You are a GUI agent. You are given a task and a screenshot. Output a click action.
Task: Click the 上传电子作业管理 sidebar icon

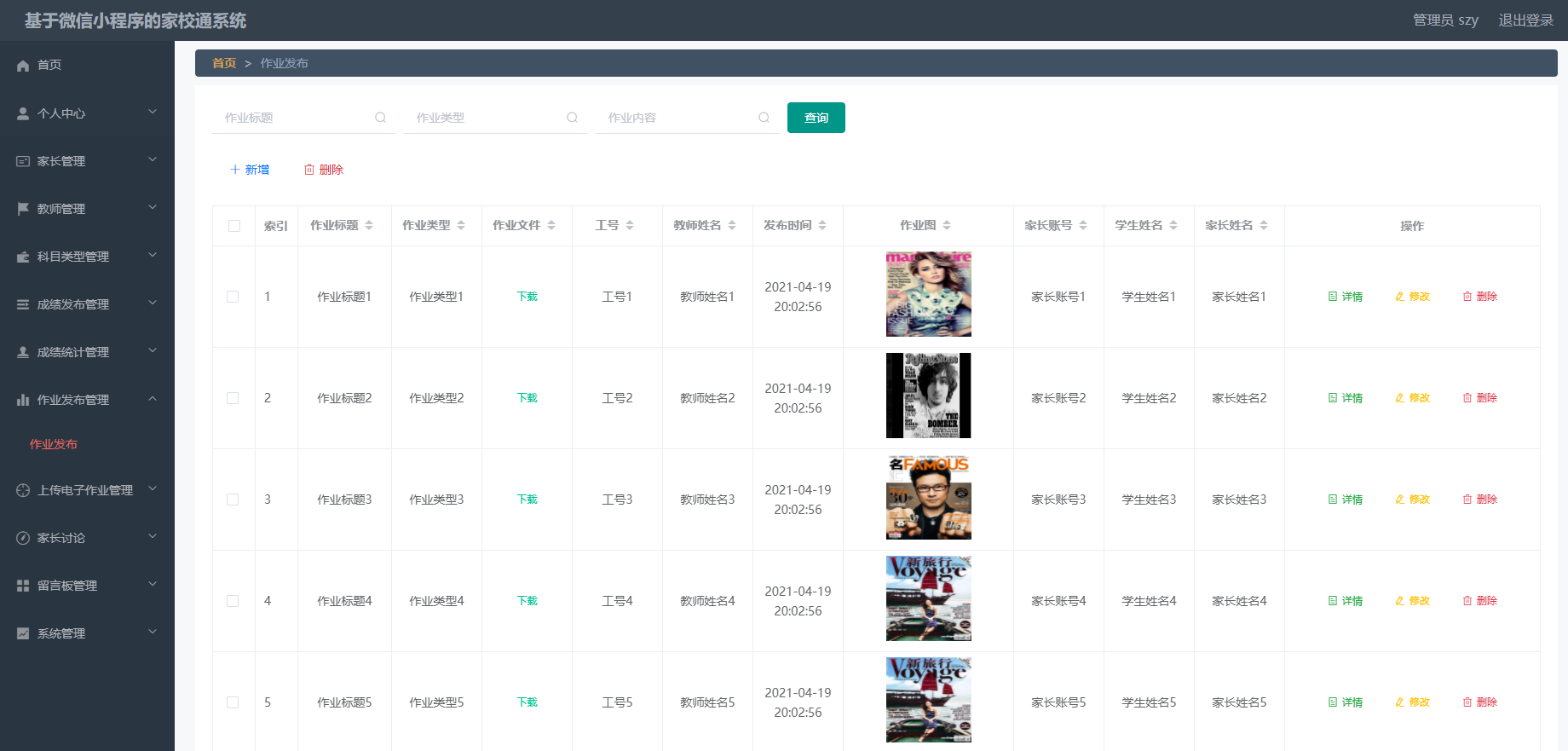tap(23, 490)
